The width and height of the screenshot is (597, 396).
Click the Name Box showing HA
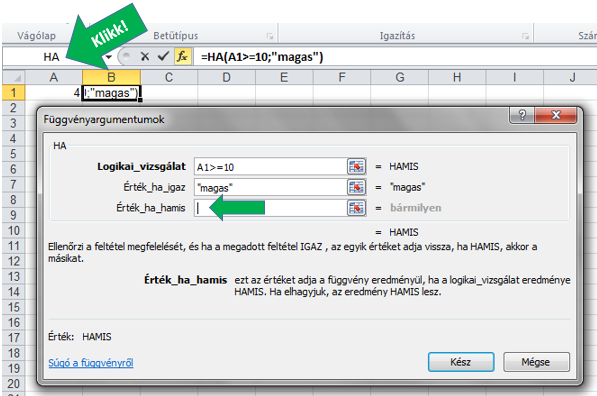51,57
